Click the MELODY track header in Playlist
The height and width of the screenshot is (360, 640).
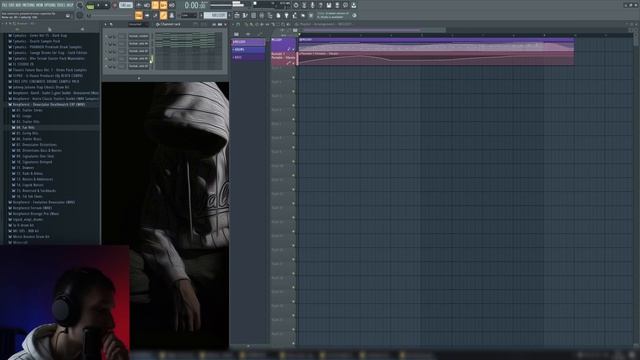[283, 44]
